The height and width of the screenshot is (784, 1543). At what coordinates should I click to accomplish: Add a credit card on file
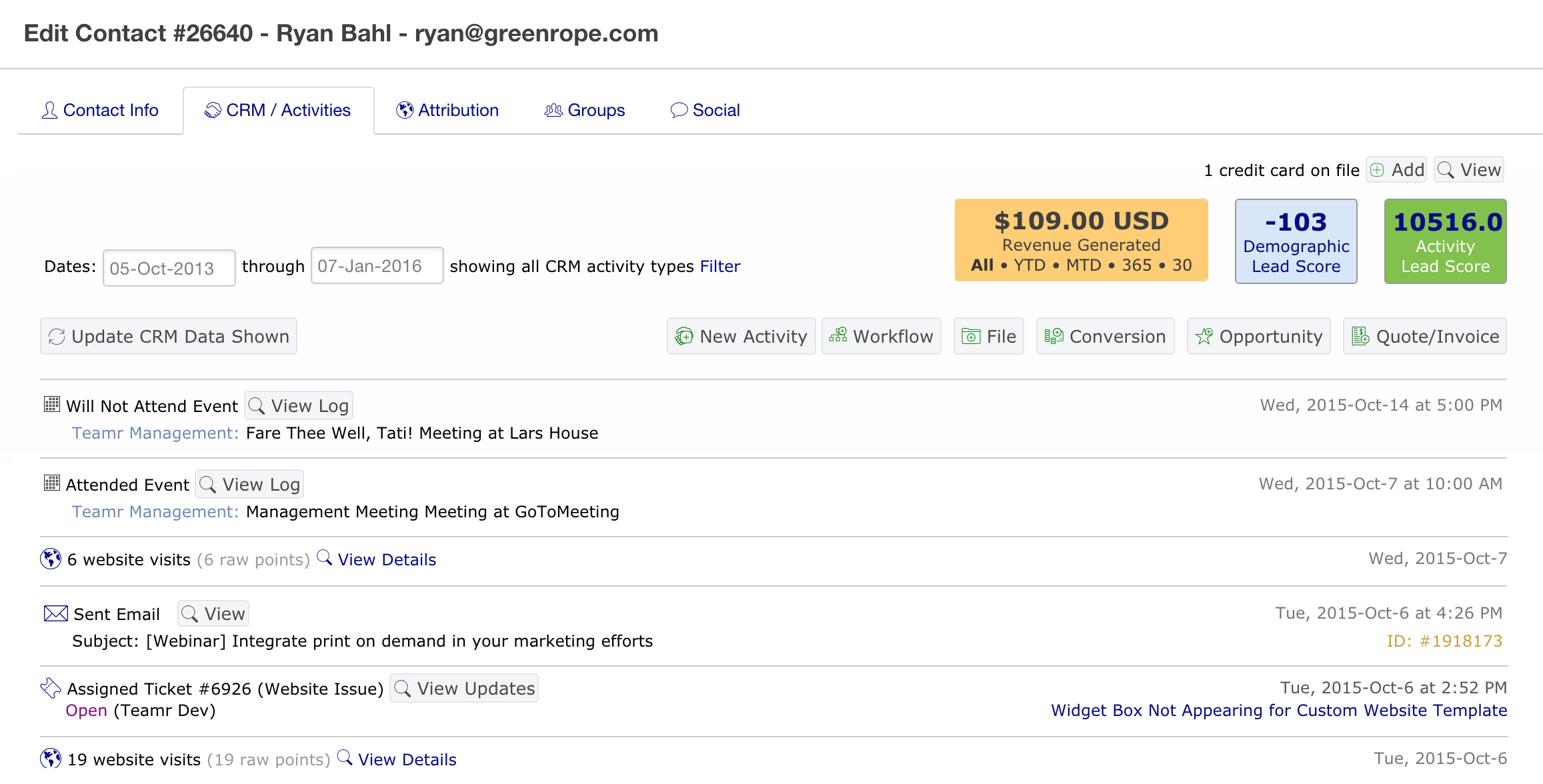point(1396,170)
